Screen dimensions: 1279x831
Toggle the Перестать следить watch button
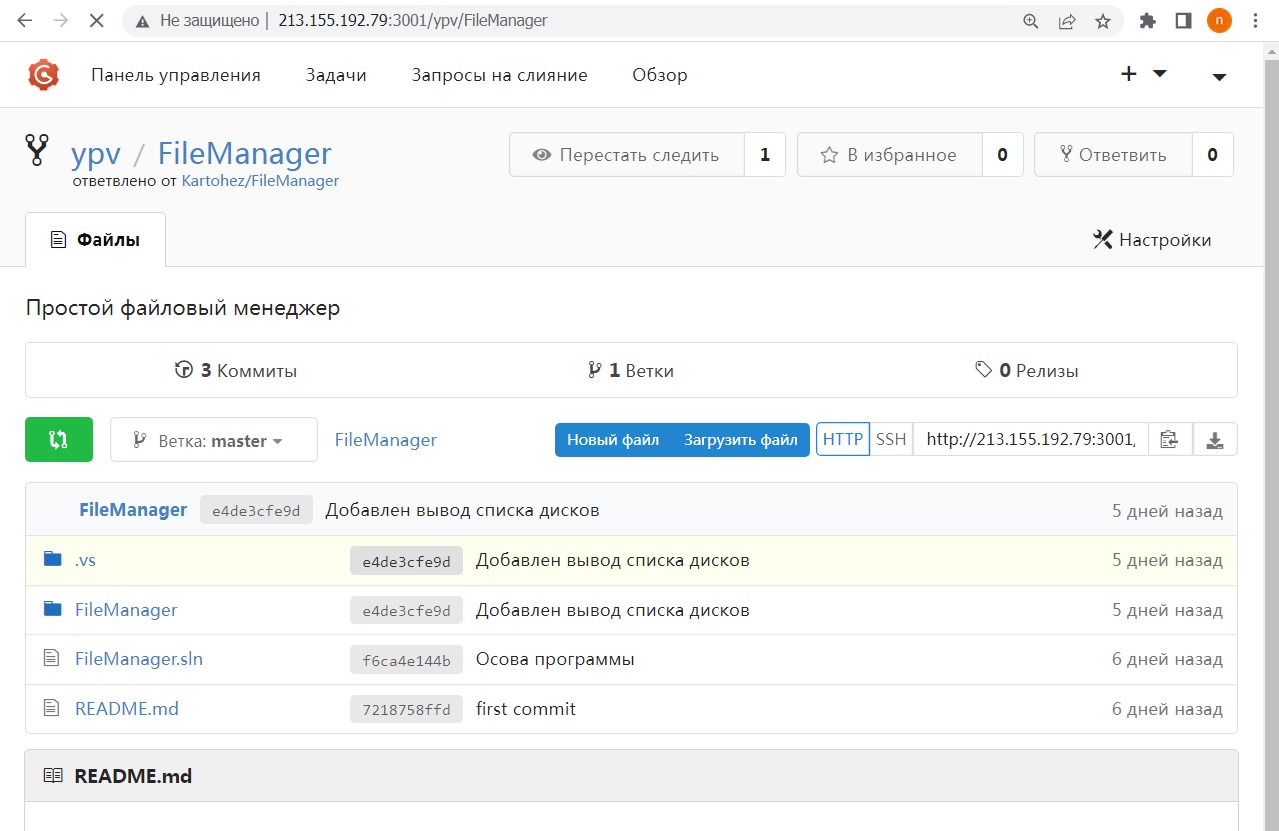click(627, 155)
